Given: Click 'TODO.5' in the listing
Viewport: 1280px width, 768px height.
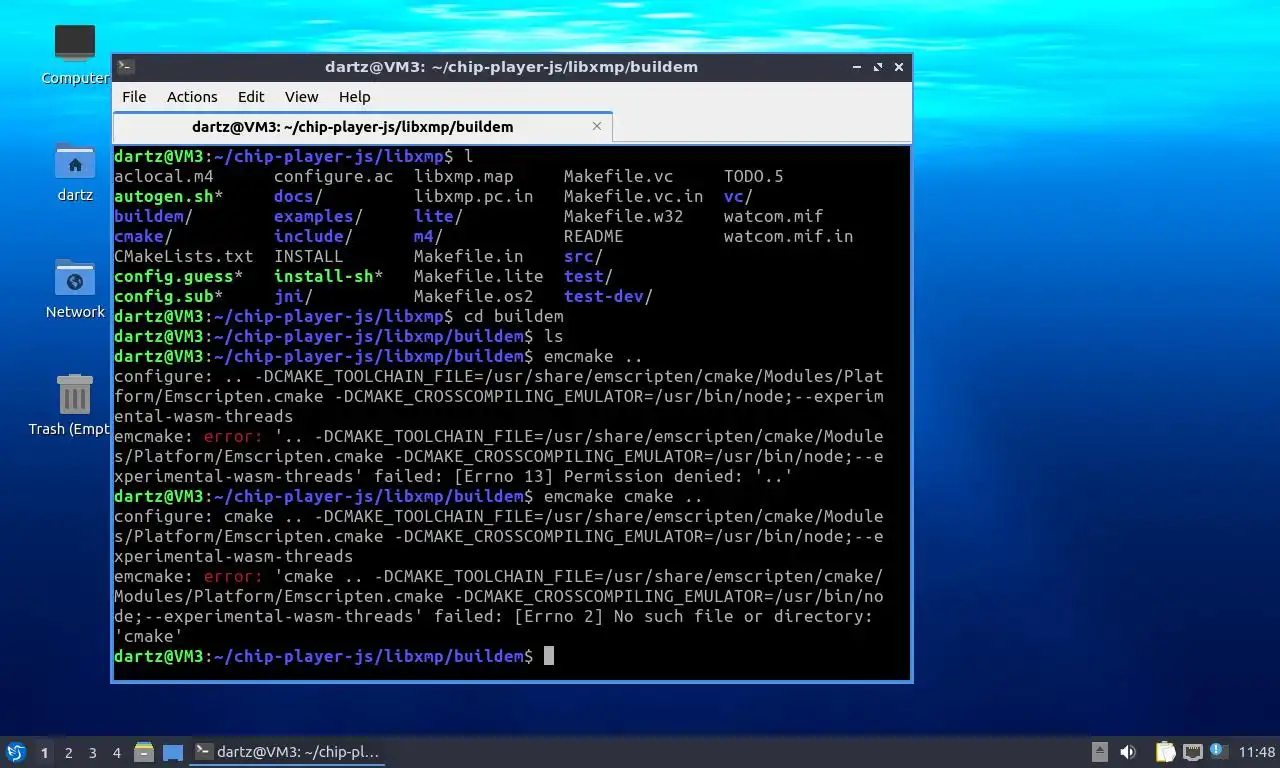Looking at the screenshot, I should pos(754,176).
